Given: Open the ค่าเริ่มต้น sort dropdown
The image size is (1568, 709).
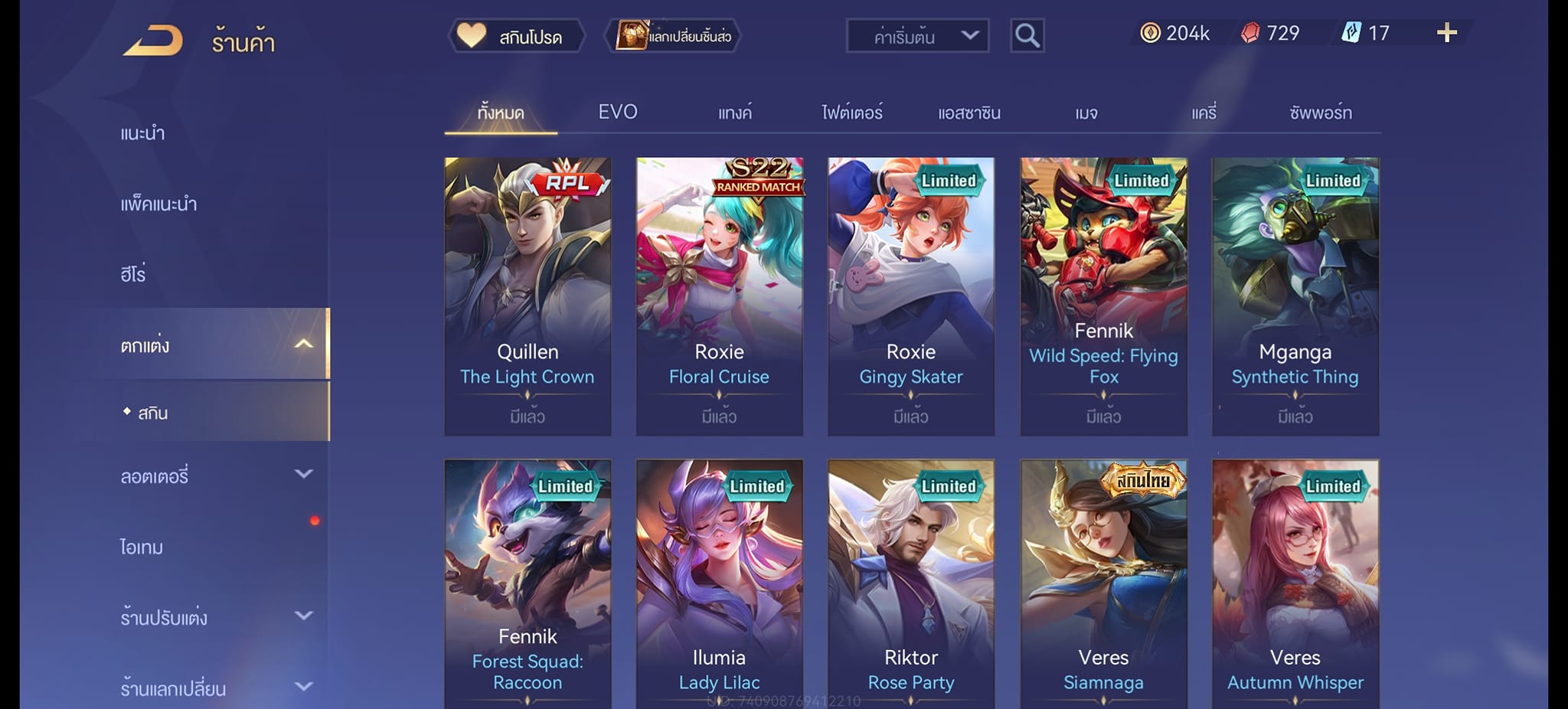Looking at the screenshot, I should coord(917,35).
